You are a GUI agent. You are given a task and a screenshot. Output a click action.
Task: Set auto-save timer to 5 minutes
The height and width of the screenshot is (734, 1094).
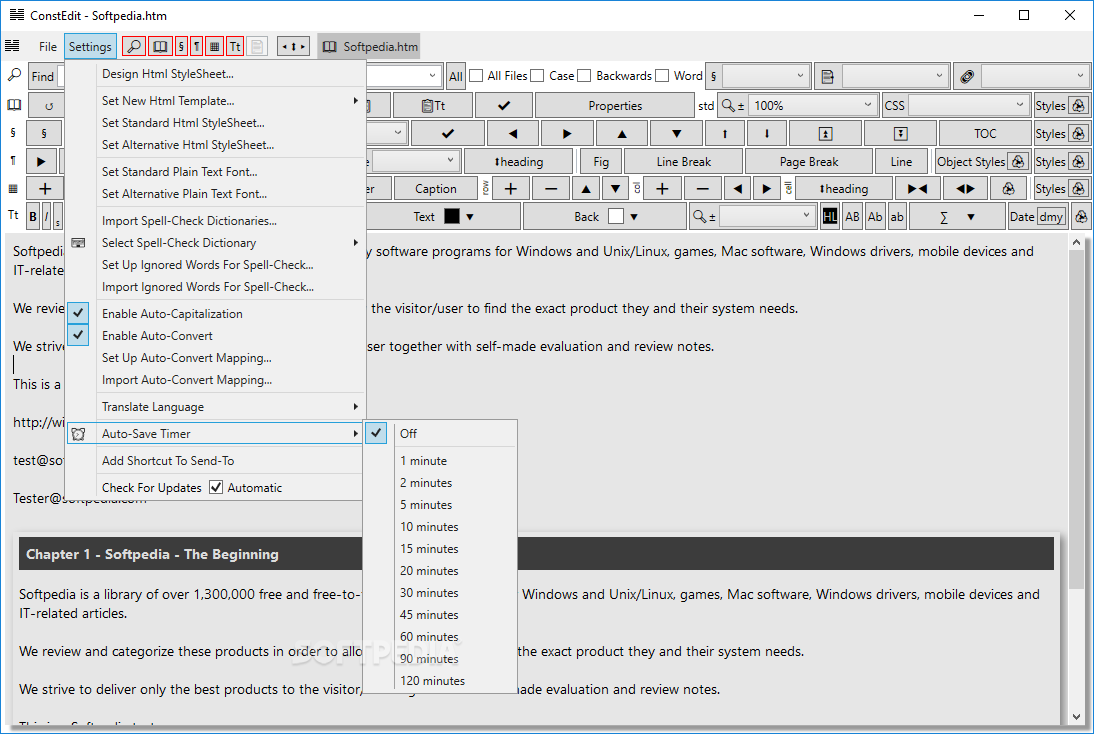(x=441, y=504)
